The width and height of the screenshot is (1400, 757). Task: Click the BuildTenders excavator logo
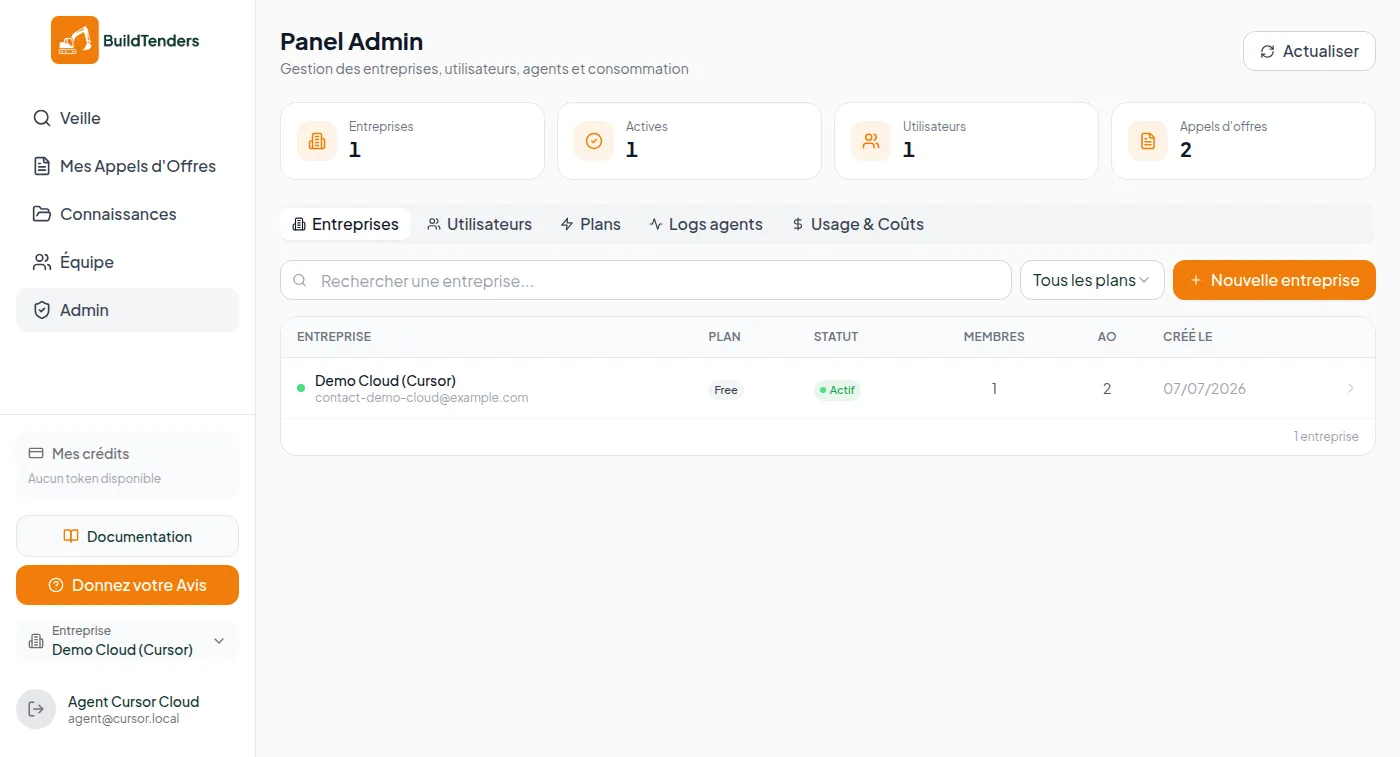tap(75, 40)
